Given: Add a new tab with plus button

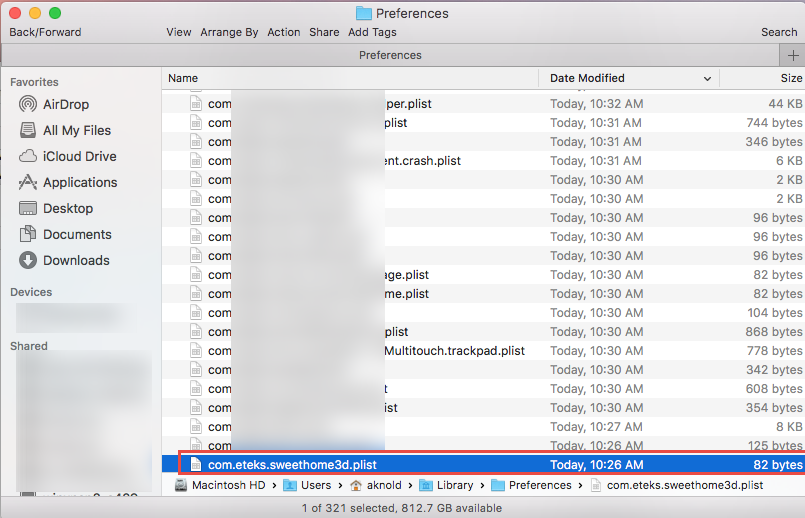Looking at the screenshot, I should coord(794,55).
